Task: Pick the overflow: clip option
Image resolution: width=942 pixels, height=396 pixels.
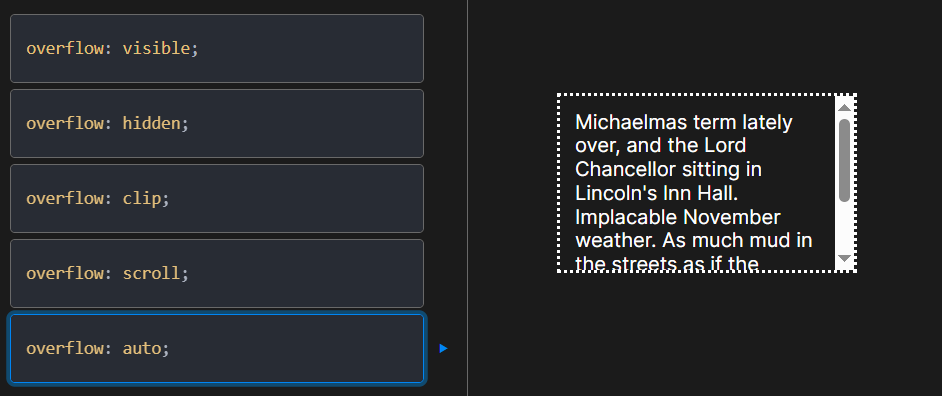Action: click(x=217, y=198)
